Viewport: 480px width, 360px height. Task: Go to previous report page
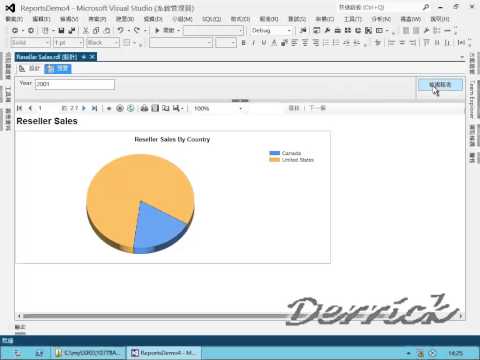(x=30, y=108)
